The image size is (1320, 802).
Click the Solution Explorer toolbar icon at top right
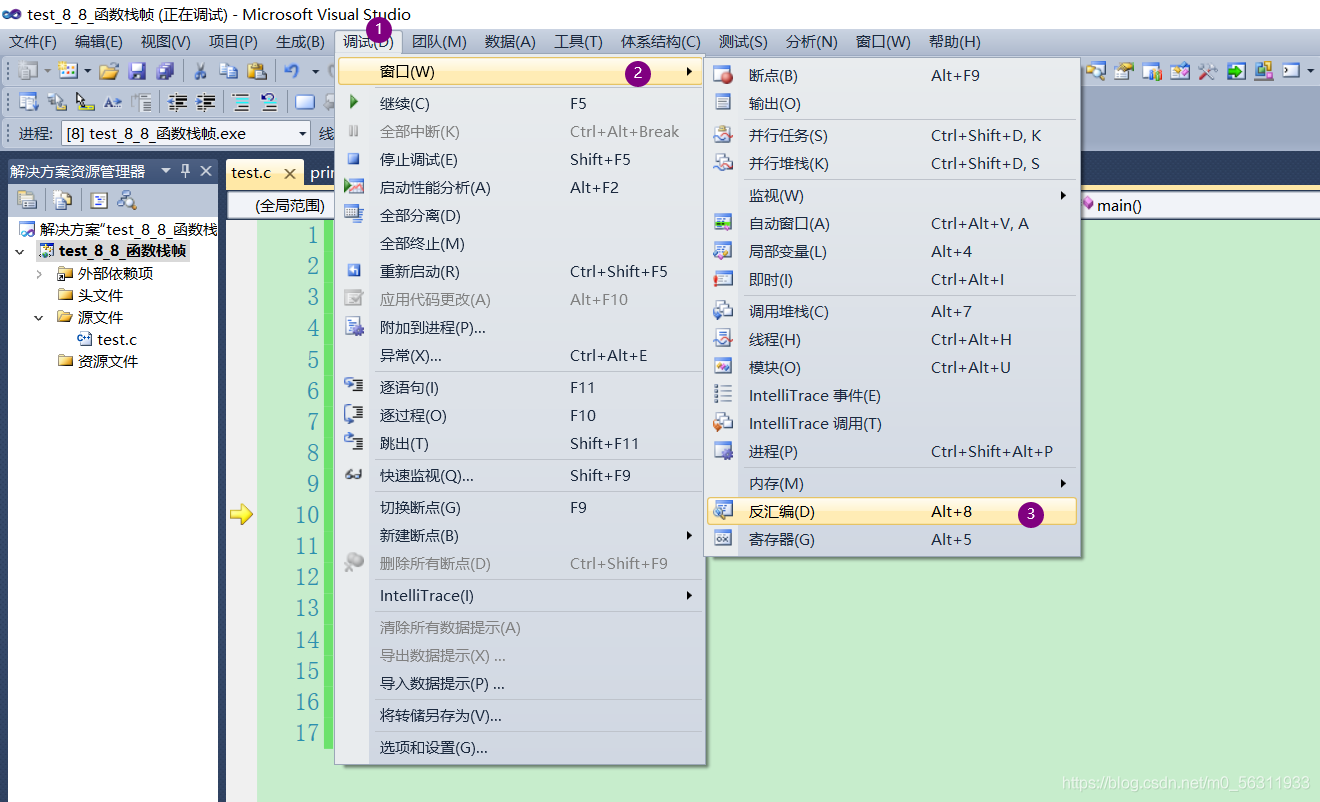click(x=1095, y=71)
